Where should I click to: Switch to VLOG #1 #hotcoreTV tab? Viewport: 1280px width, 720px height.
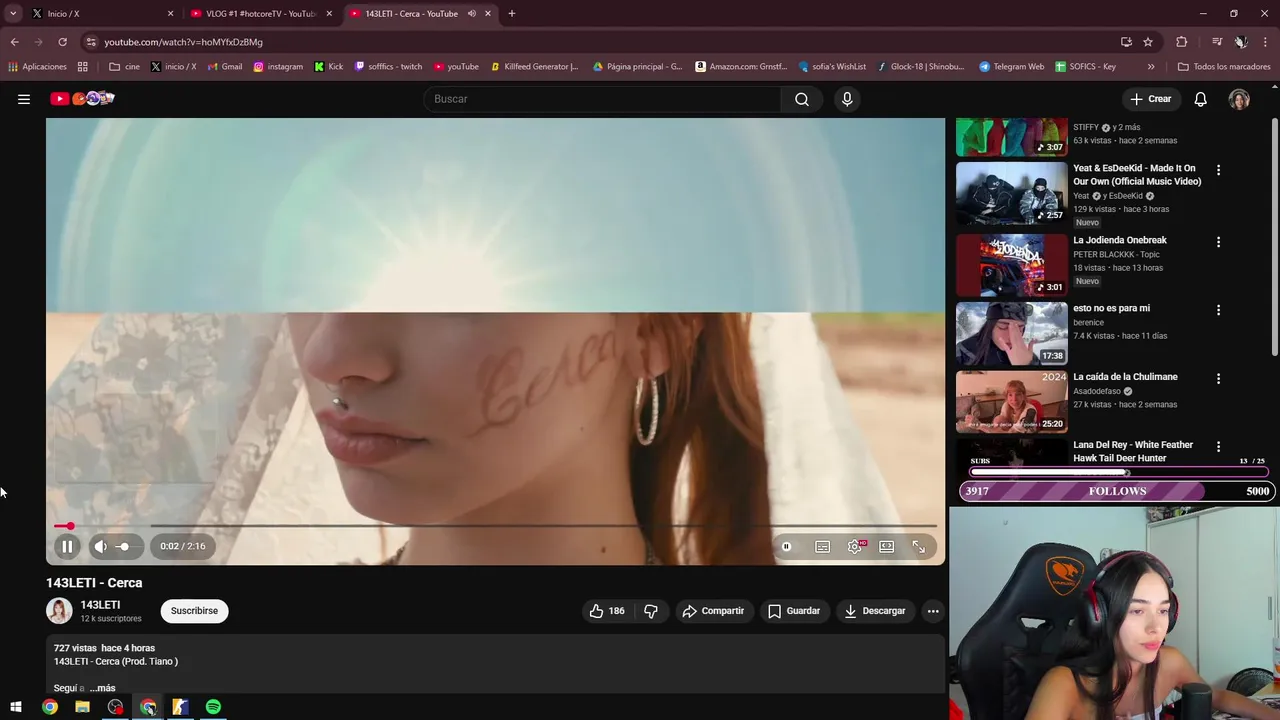click(x=260, y=14)
